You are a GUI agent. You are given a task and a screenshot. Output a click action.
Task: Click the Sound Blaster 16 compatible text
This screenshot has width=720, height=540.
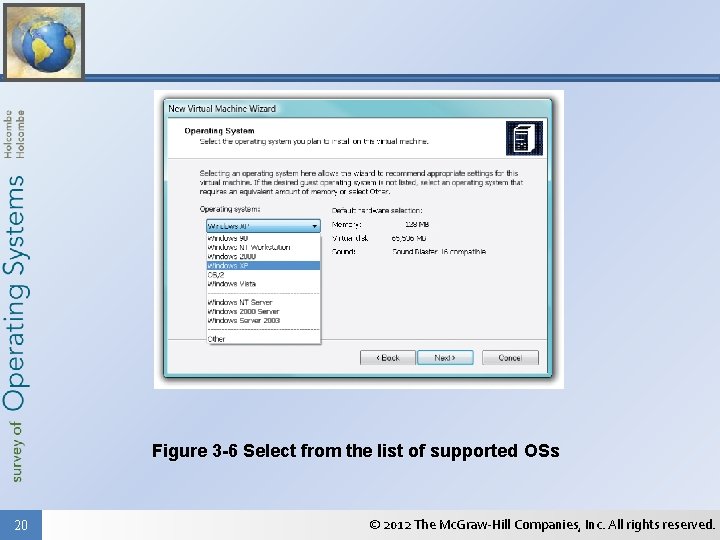(439, 252)
